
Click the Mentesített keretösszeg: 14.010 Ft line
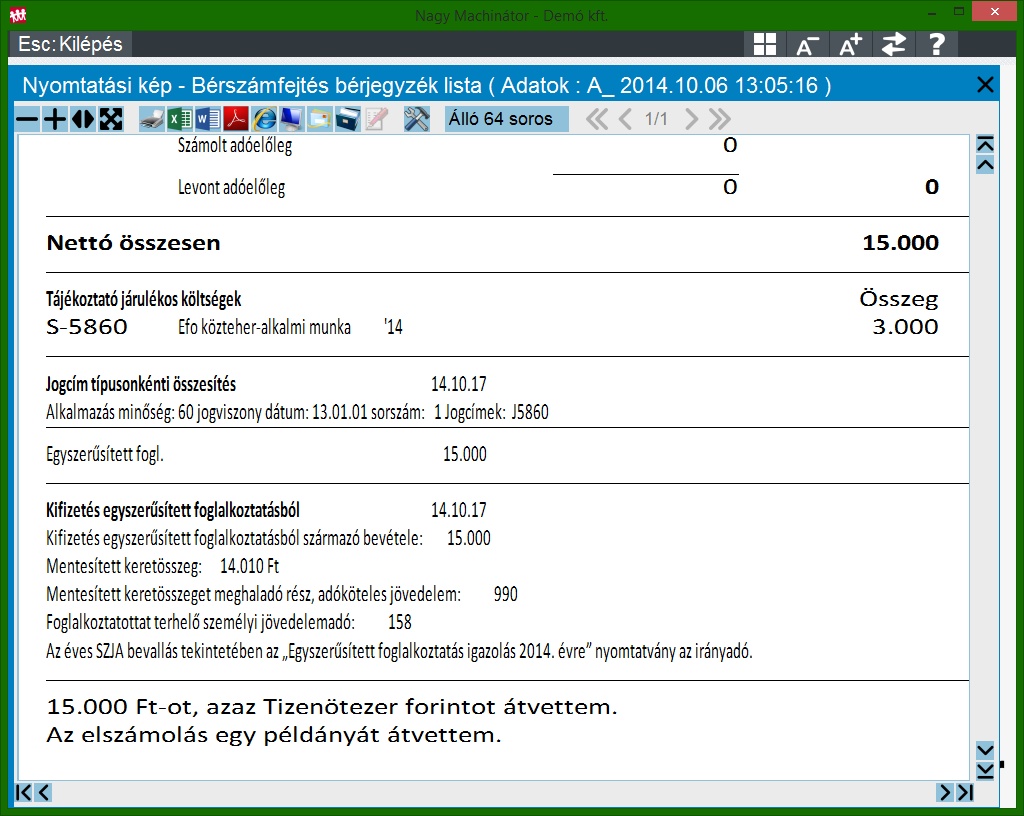(163, 566)
